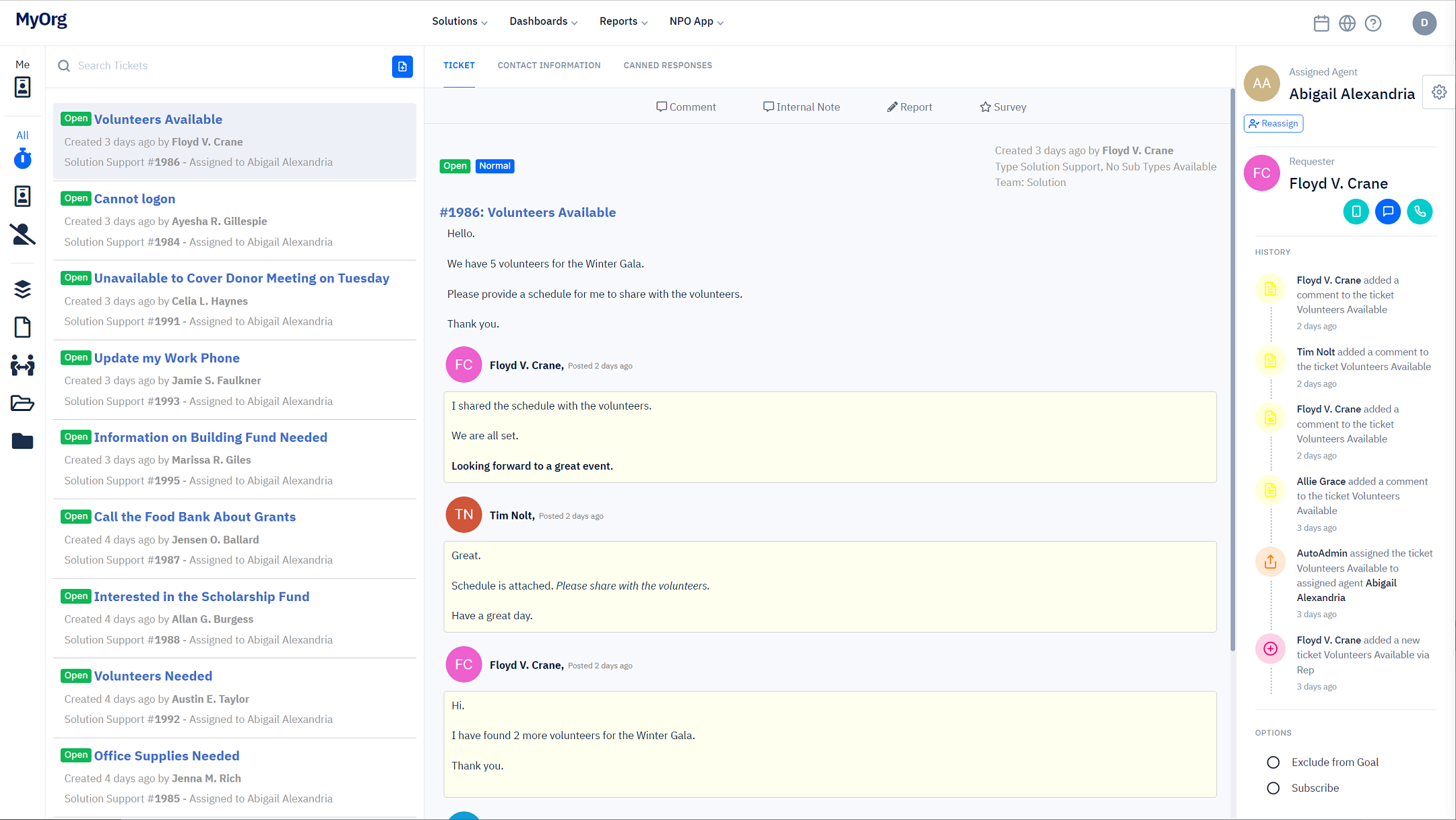Open user avatar D menu
This screenshot has height=820, width=1456.
[1424, 23]
